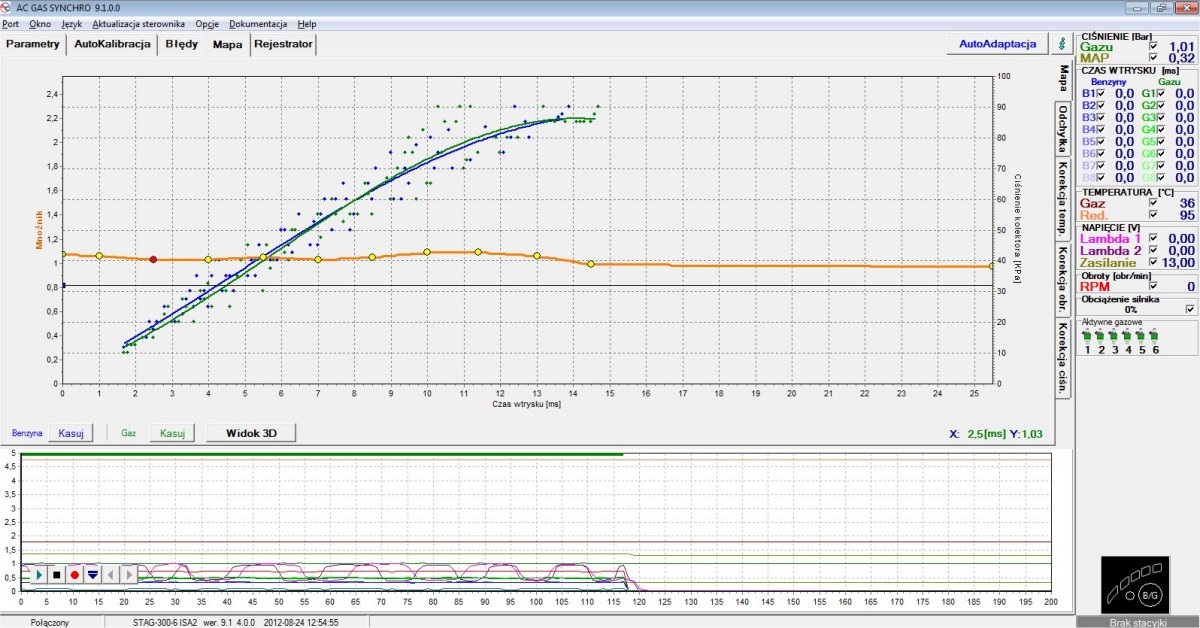Screen dimensions: 1200x628
Task: Click the Widok 3D button
Action: (x=249, y=433)
